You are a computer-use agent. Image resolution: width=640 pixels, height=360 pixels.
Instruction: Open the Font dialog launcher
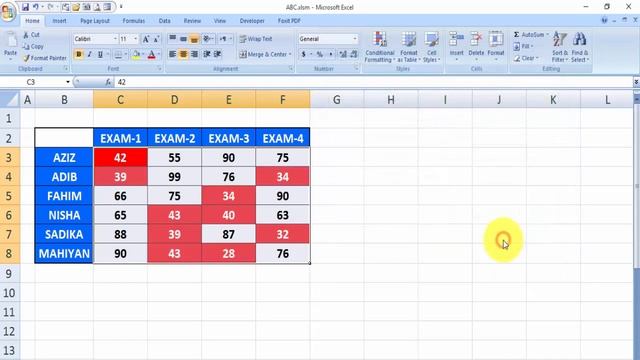point(159,69)
